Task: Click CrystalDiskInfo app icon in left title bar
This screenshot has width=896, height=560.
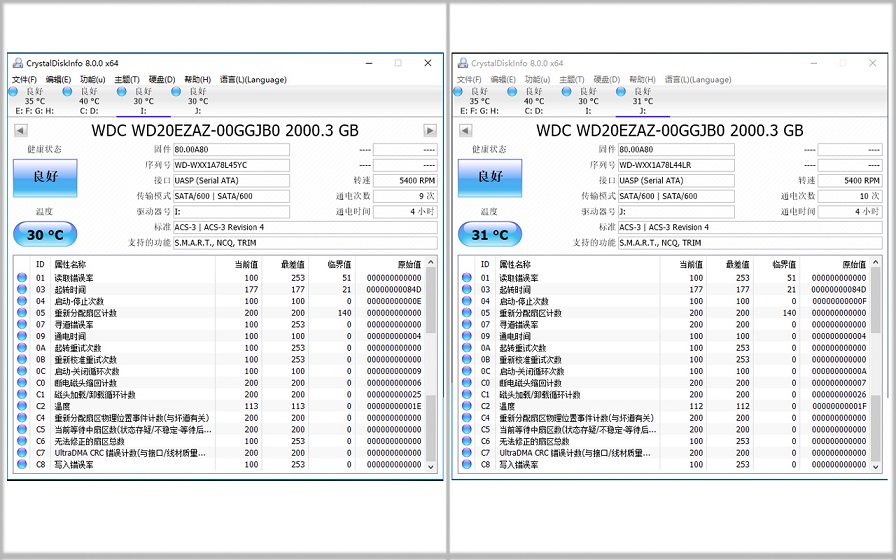Action: point(18,63)
